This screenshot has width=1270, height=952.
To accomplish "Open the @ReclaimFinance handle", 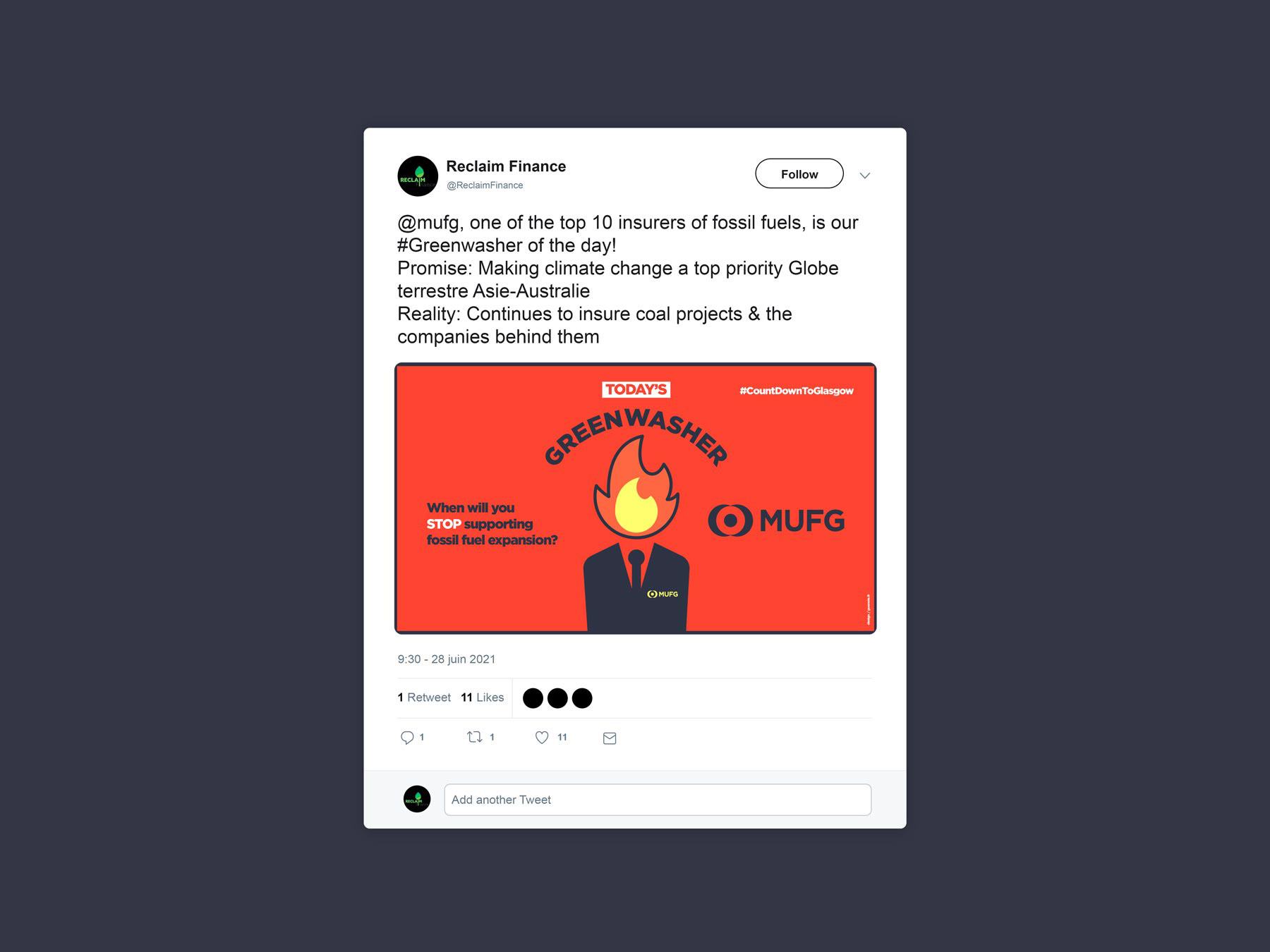I will pyautogui.click(x=485, y=185).
